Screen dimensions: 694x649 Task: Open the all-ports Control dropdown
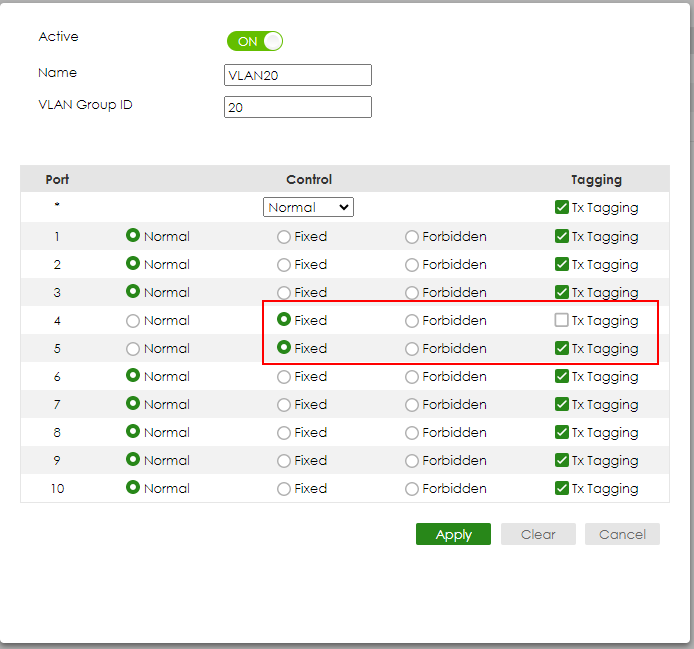[x=308, y=207]
